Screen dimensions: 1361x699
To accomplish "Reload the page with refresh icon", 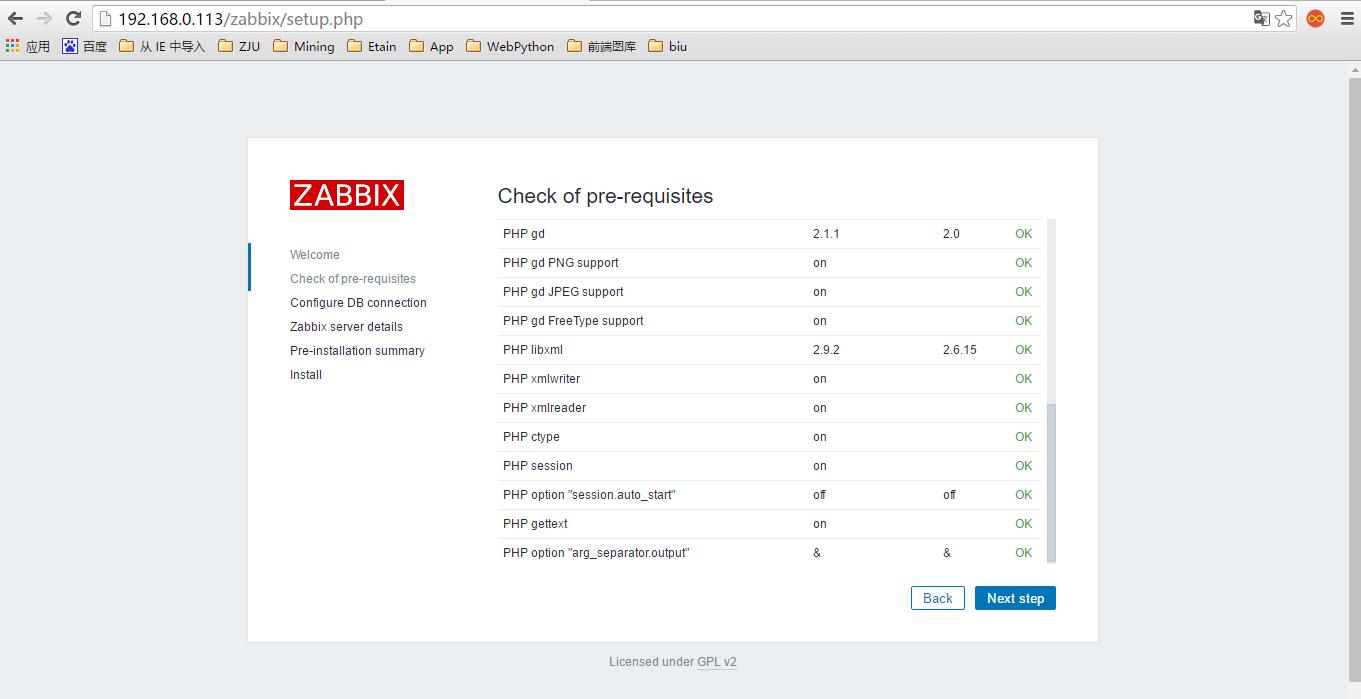I will point(73,18).
